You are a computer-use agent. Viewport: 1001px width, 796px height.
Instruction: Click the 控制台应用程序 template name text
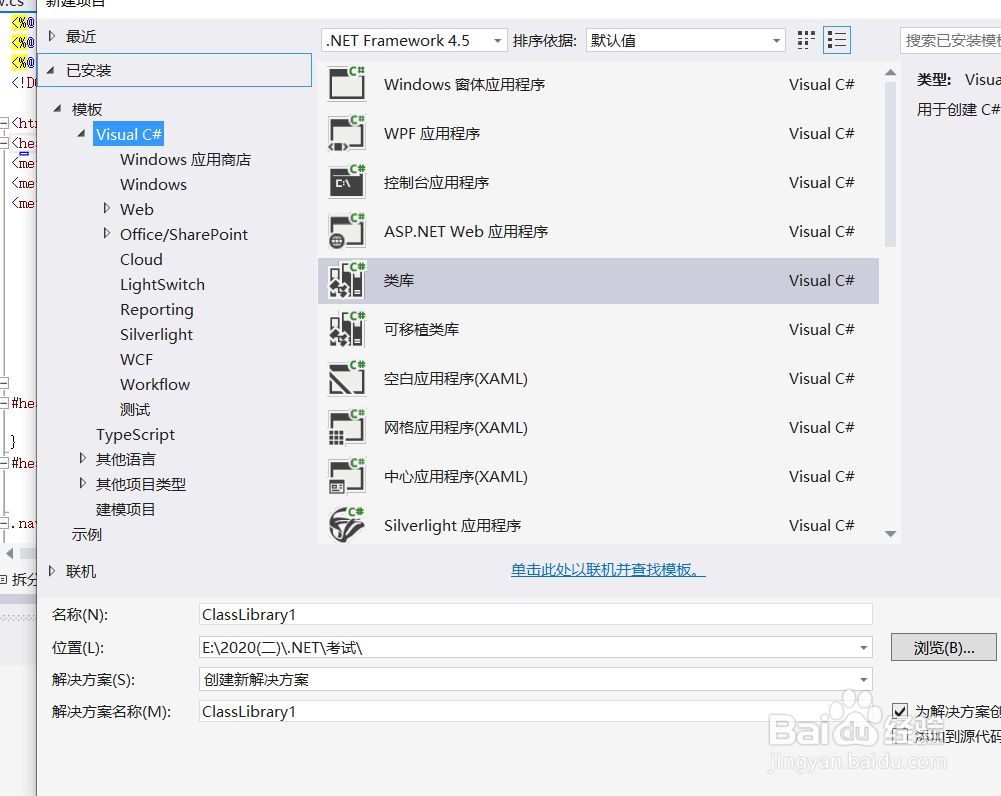tap(436, 183)
